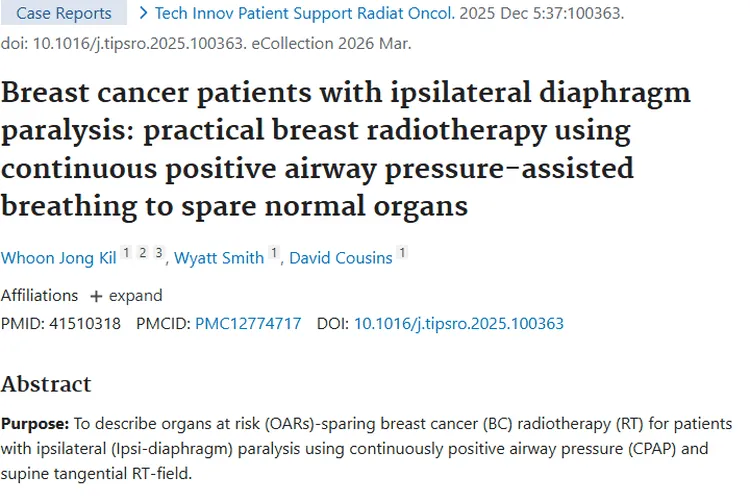The width and height of the screenshot is (750, 500).
Task: Click the chevron icon before the journal name
Action: click(x=143, y=14)
